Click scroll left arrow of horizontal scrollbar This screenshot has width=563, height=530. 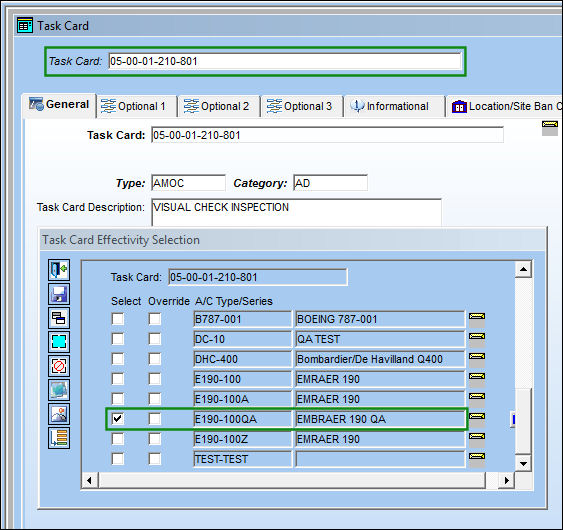click(89, 480)
